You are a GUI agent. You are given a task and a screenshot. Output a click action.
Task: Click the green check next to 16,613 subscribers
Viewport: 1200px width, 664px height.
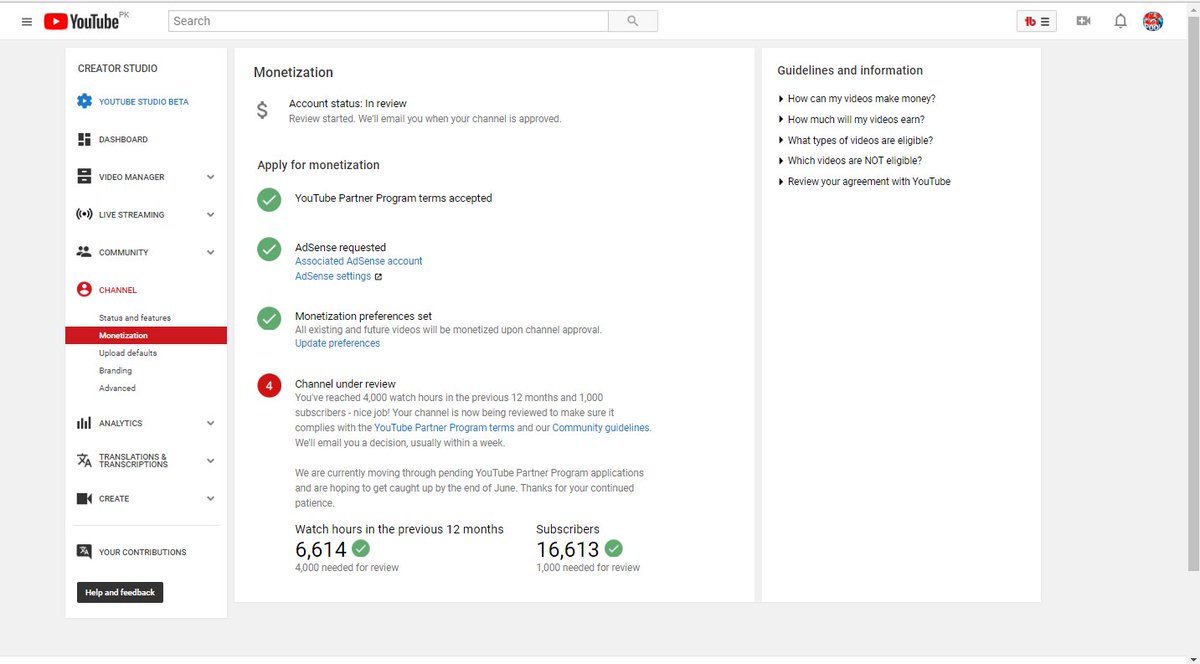coord(614,548)
